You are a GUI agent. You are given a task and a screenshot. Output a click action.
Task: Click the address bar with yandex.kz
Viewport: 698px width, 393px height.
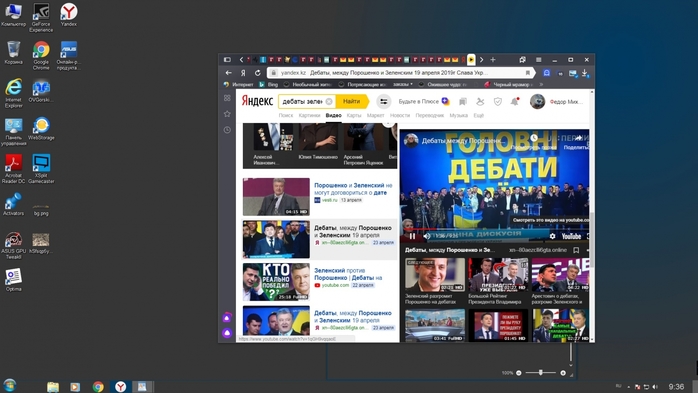tap(401, 73)
